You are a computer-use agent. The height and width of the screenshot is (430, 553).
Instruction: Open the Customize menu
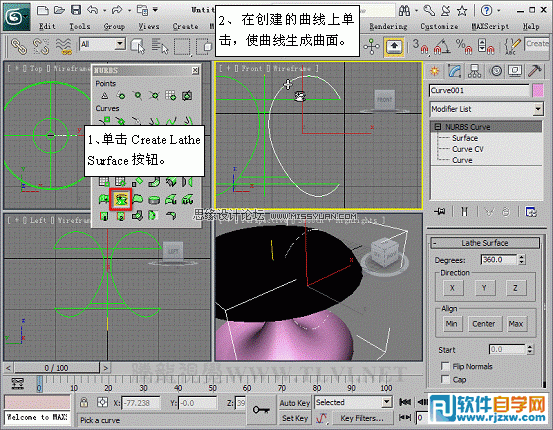tap(439, 26)
